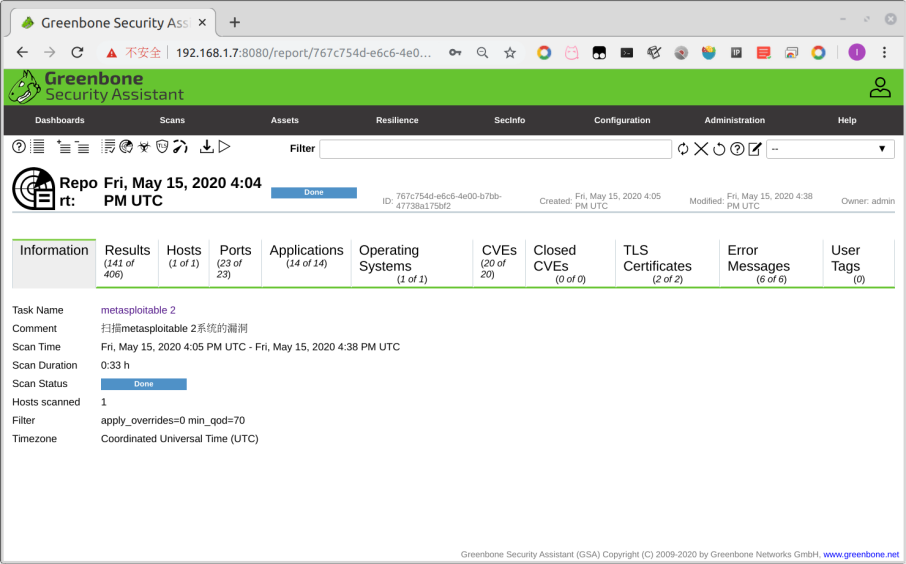Click the update filter refresh icon
The height and width of the screenshot is (564, 906).
(x=683, y=149)
